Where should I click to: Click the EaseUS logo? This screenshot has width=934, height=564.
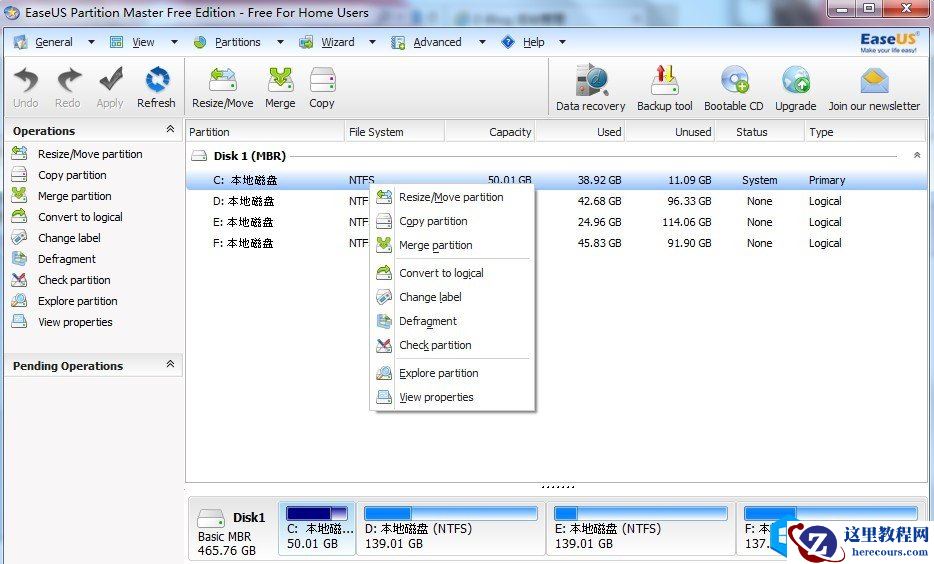pyautogui.click(x=888, y=42)
